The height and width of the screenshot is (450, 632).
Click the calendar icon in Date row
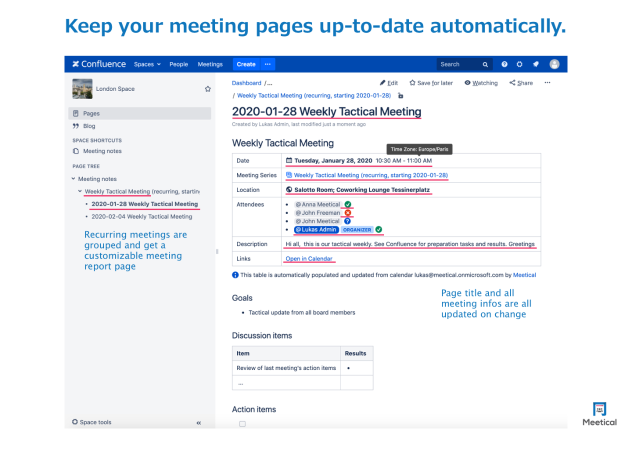[289, 160]
